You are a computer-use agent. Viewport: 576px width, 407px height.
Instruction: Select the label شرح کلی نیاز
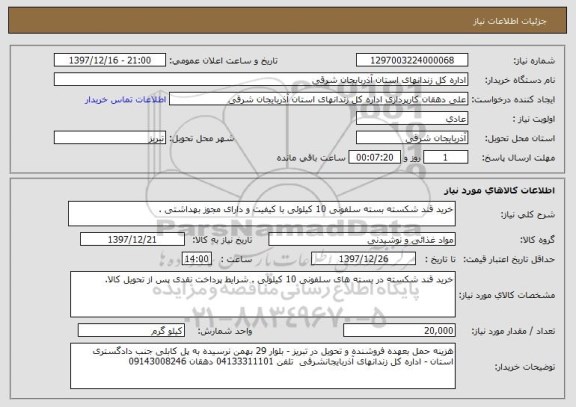528,215
